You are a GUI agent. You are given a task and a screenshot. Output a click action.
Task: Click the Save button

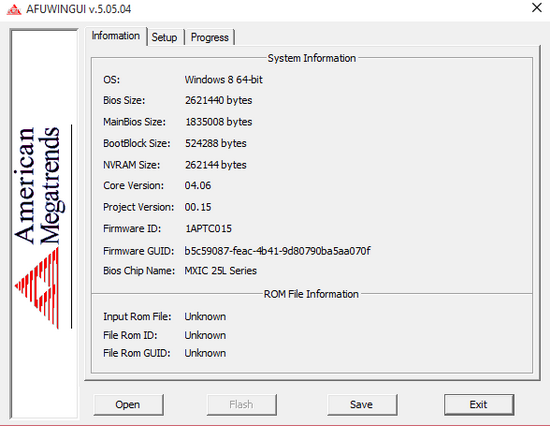[362, 405]
